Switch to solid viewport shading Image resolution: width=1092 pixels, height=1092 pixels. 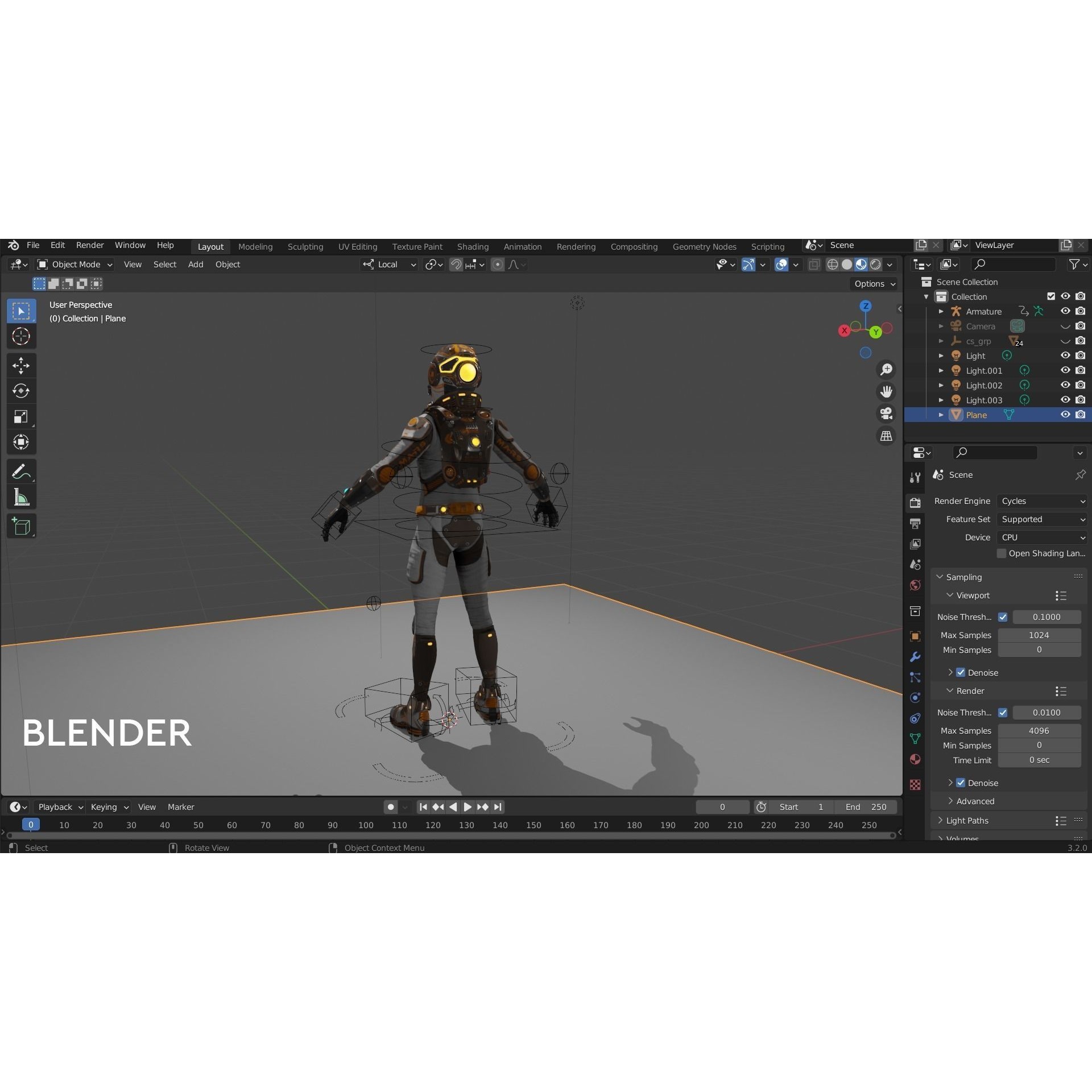(x=847, y=264)
